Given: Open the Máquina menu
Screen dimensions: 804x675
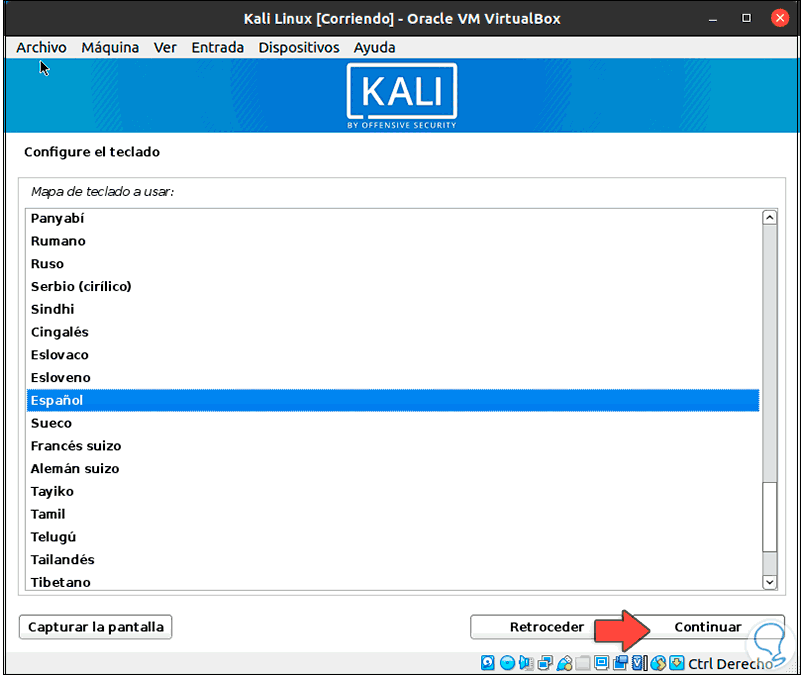Looking at the screenshot, I should tap(110, 47).
